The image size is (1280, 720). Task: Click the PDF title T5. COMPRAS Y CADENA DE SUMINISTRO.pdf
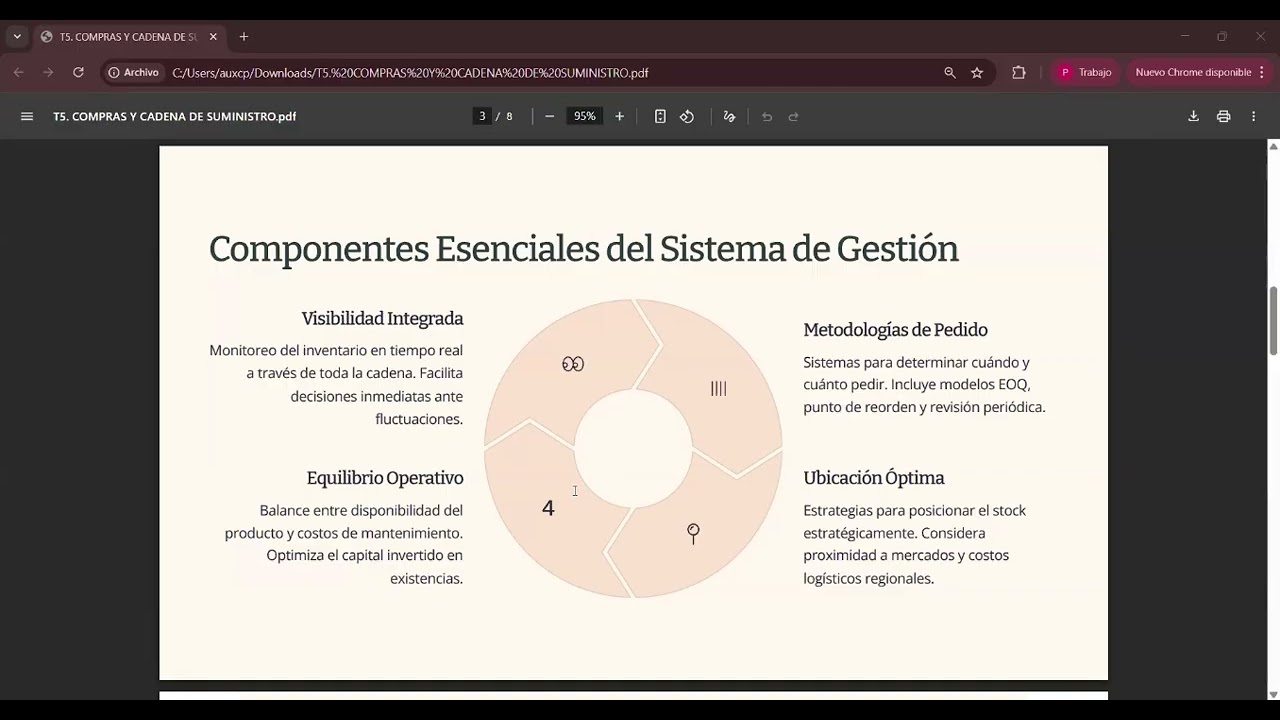tap(175, 117)
